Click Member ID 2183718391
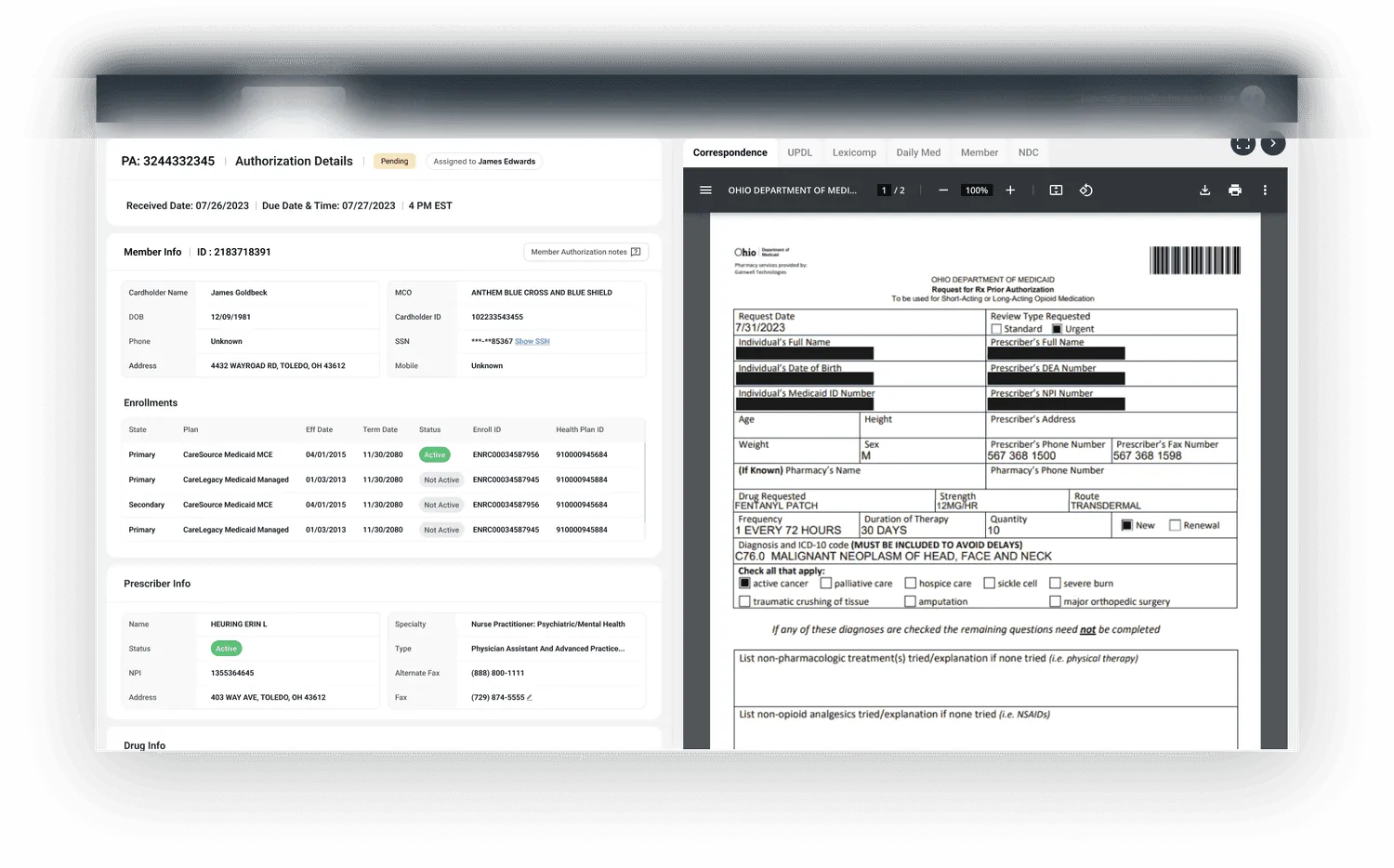This screenshot has height=868, width=1394. pyautogui.click(x=234, y=252)
